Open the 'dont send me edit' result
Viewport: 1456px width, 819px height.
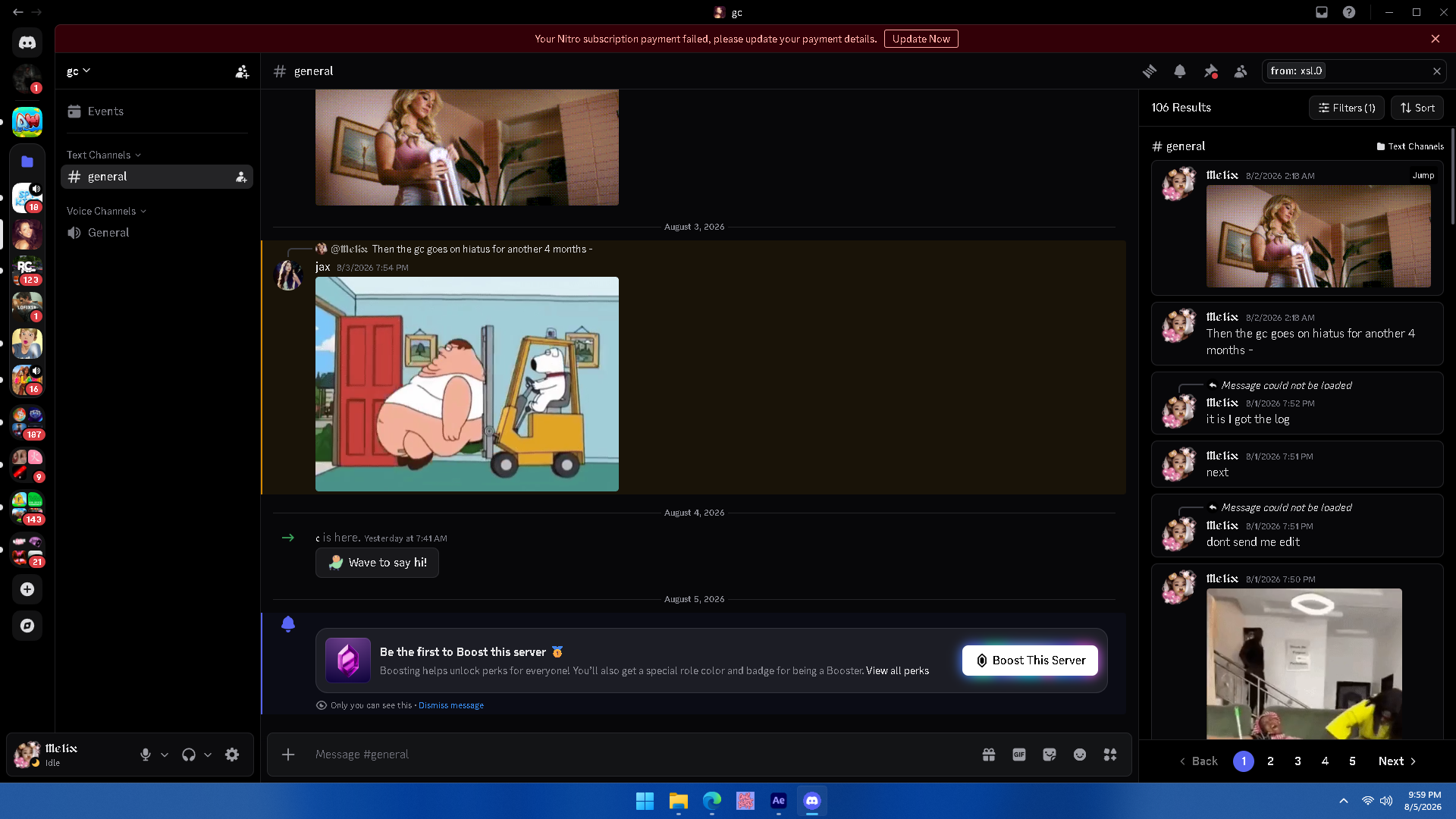(1297, 526)
